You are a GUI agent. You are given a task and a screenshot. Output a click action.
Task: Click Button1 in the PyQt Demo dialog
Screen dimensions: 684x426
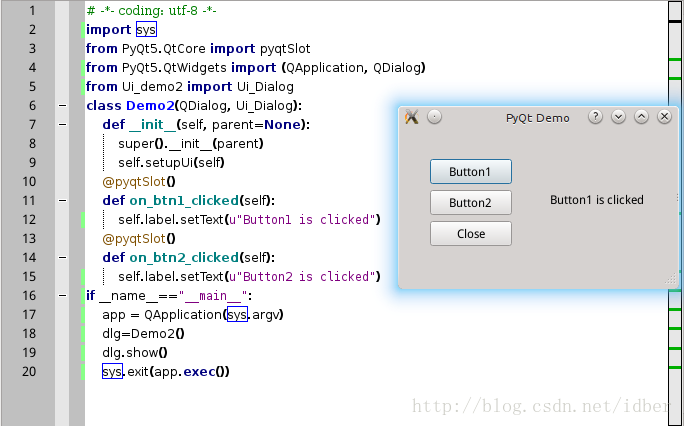471,171
